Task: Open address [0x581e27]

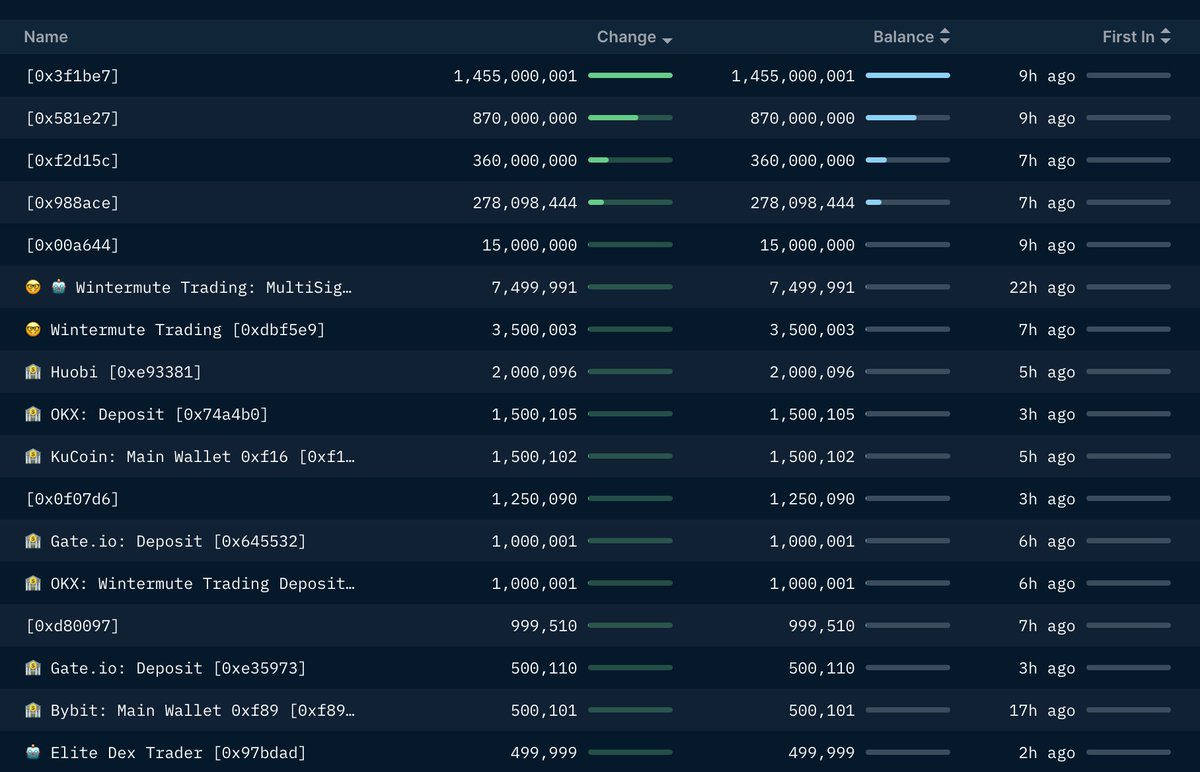Action: 72,118
